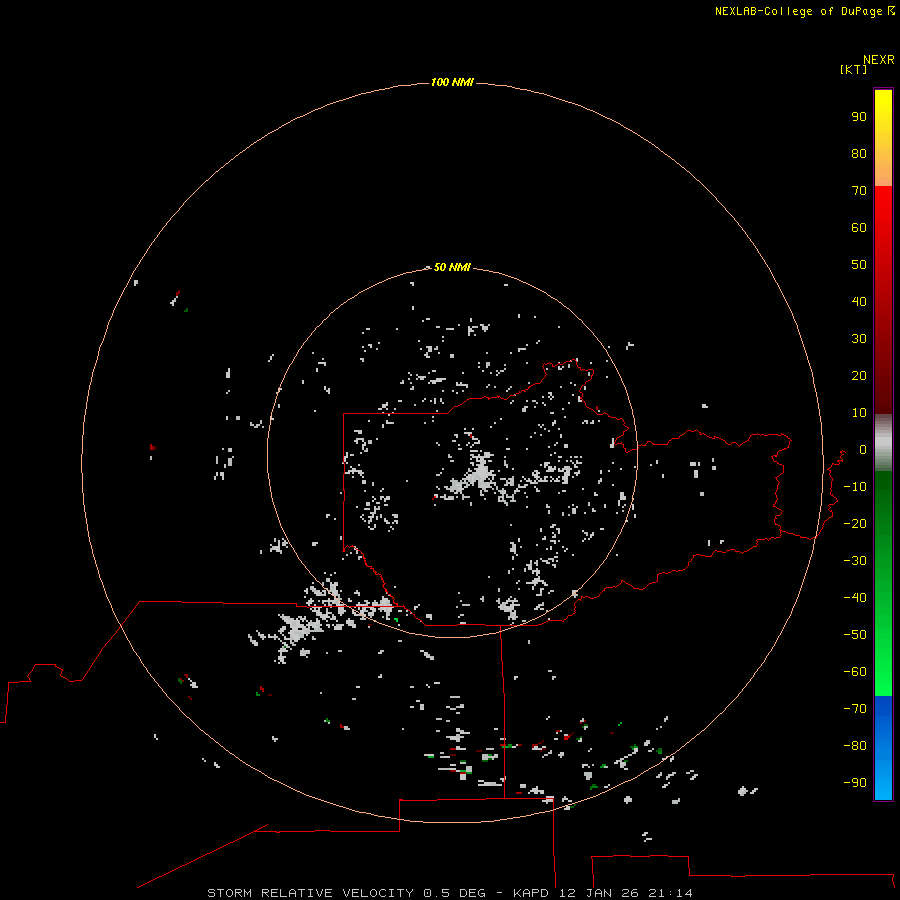Select the NEXR label above the color scale

click(879, 60)
